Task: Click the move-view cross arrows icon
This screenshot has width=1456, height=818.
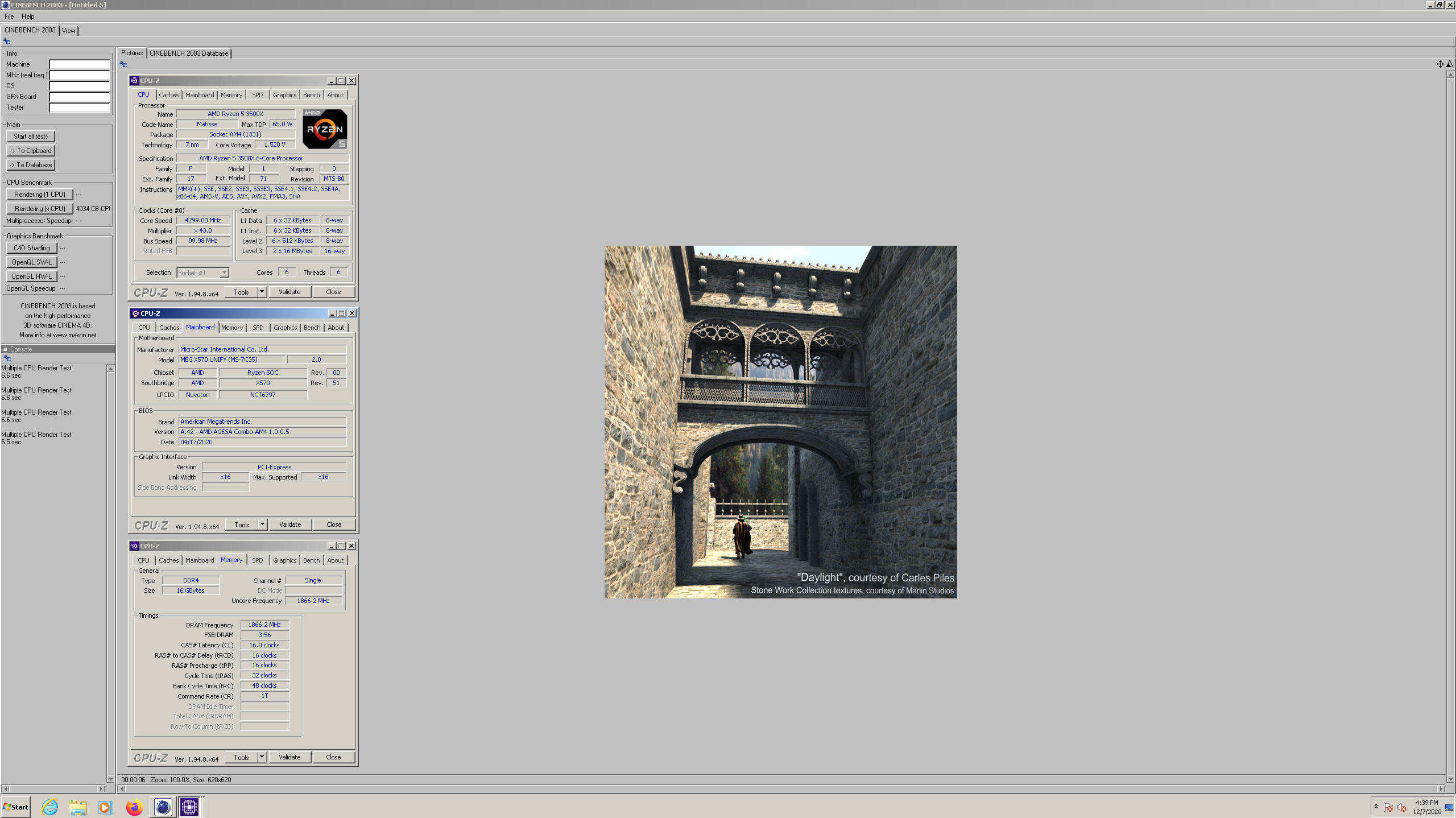Action: pyautogui.click(x=1440, y=64)
